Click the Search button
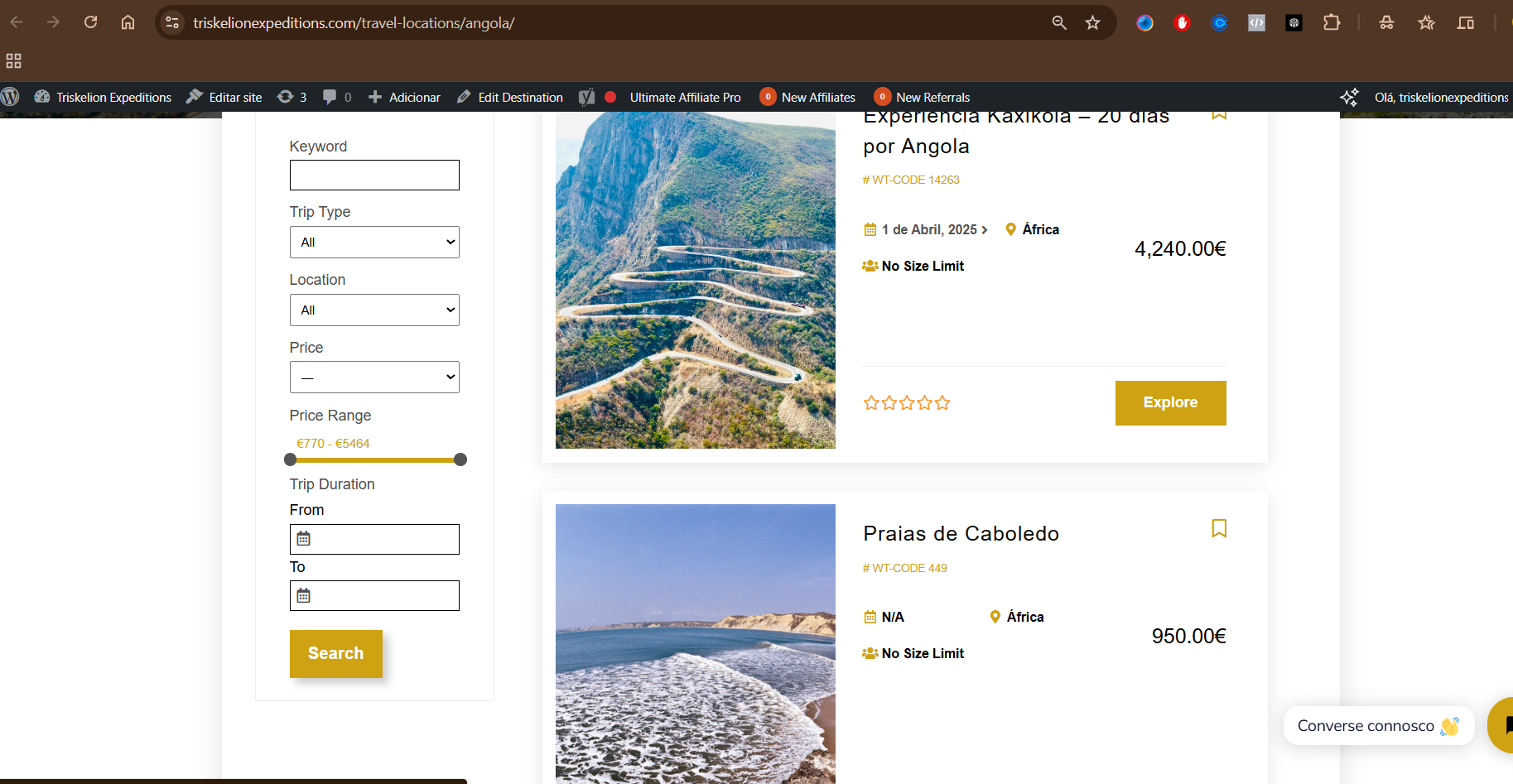 [336, 654]
